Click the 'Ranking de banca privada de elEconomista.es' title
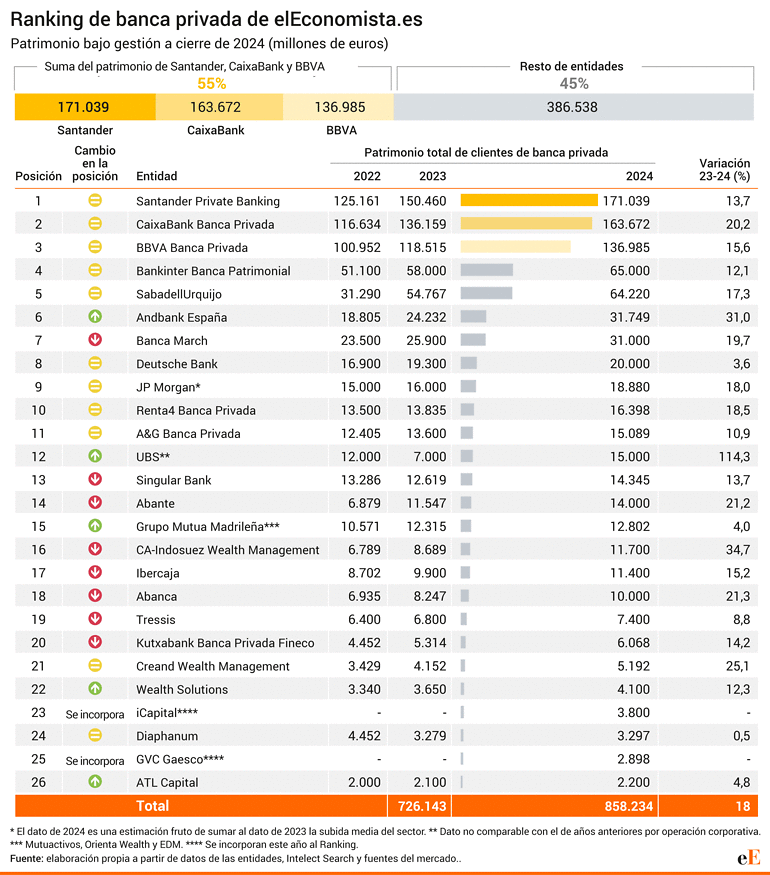Screen dimensions: 770x875 pyautogui.click(x=216, y=20)
